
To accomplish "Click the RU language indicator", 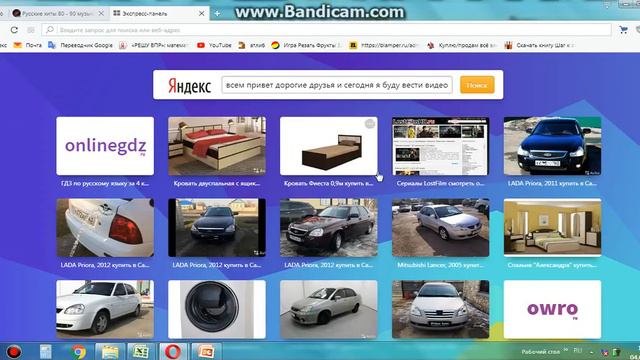I will (577, 351).
